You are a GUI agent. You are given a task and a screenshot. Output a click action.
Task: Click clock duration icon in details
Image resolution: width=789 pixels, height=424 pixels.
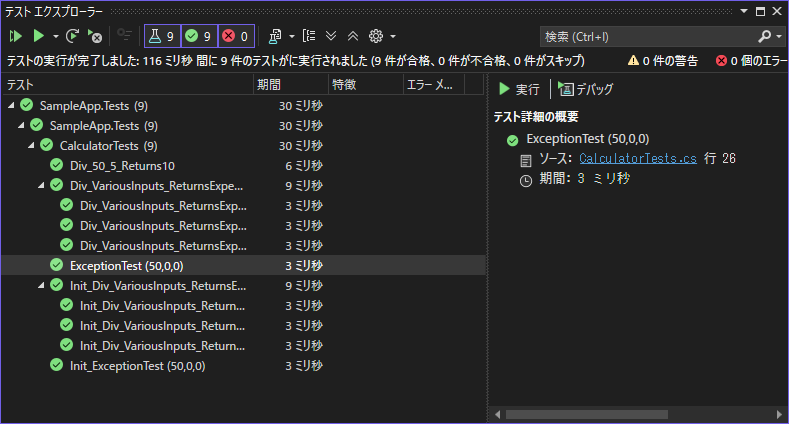526,181
